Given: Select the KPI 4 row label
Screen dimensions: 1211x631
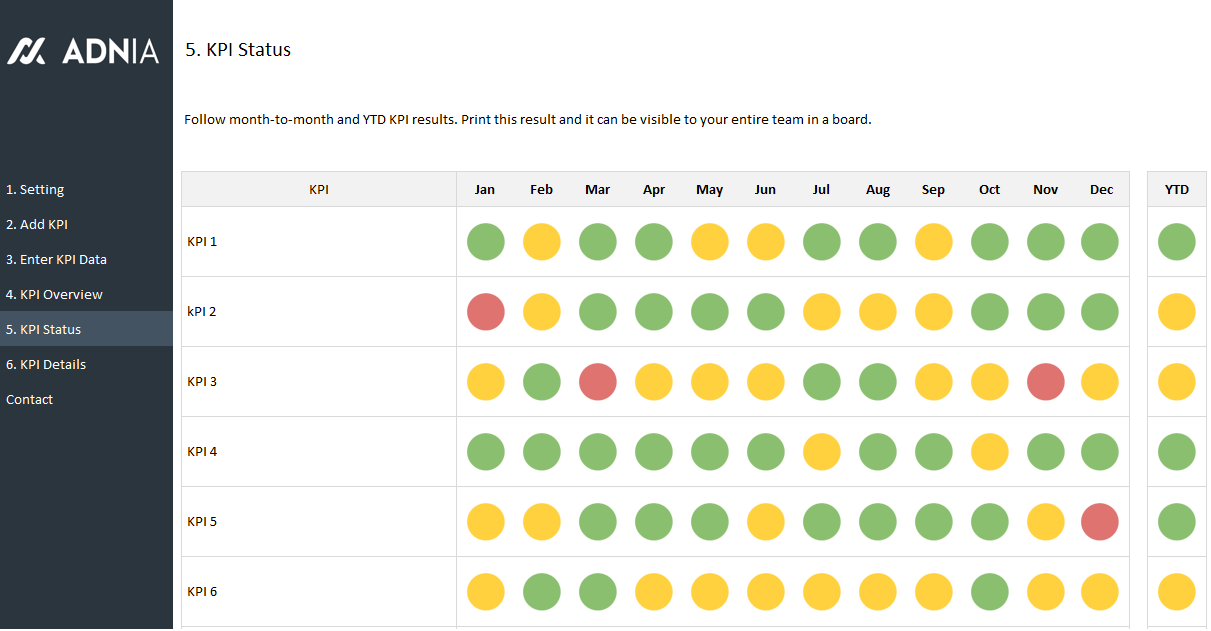Looking at the screenshot, I should point(202,452).
